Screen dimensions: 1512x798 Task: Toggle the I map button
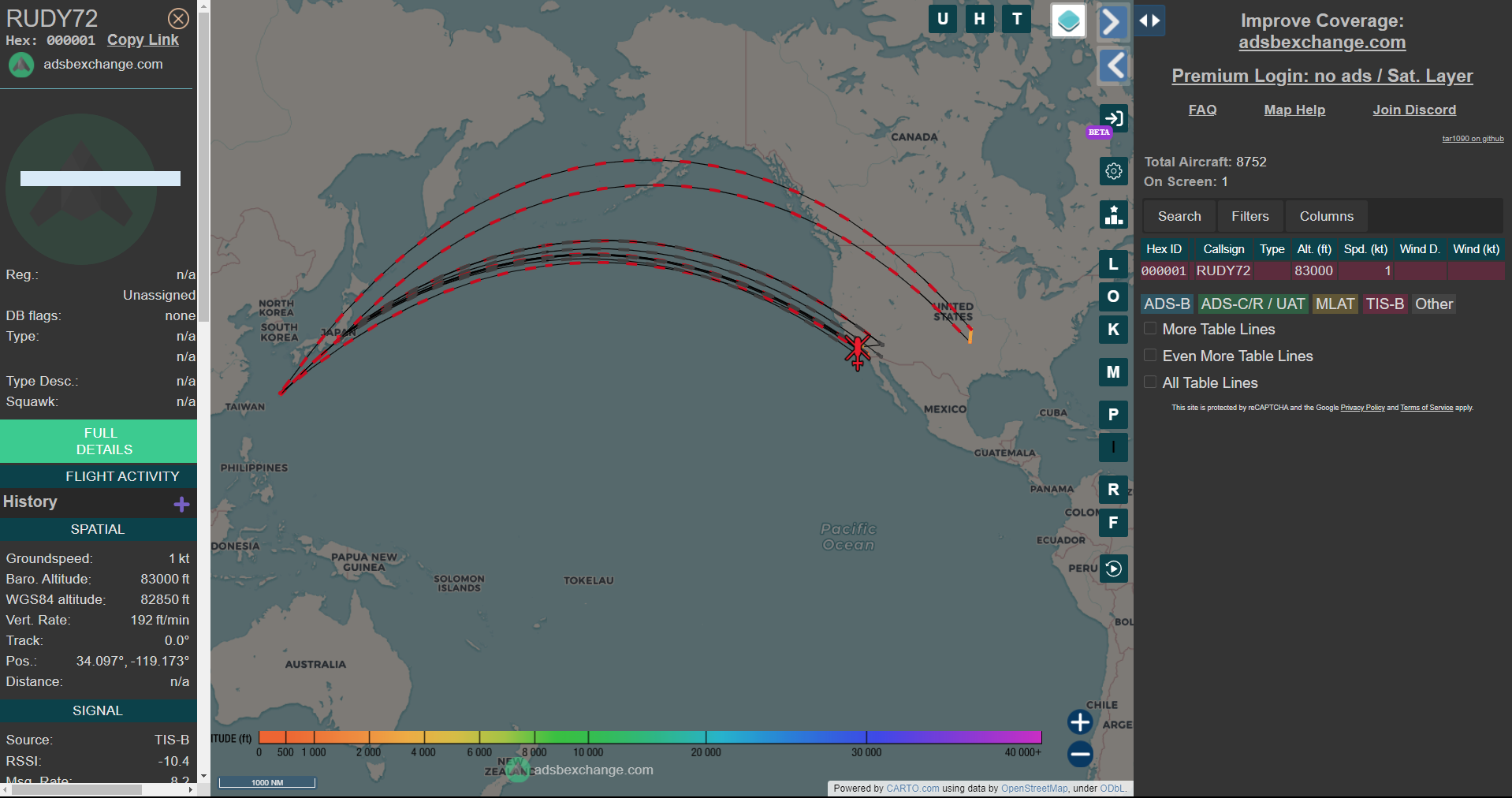[x=1113, y=447]
